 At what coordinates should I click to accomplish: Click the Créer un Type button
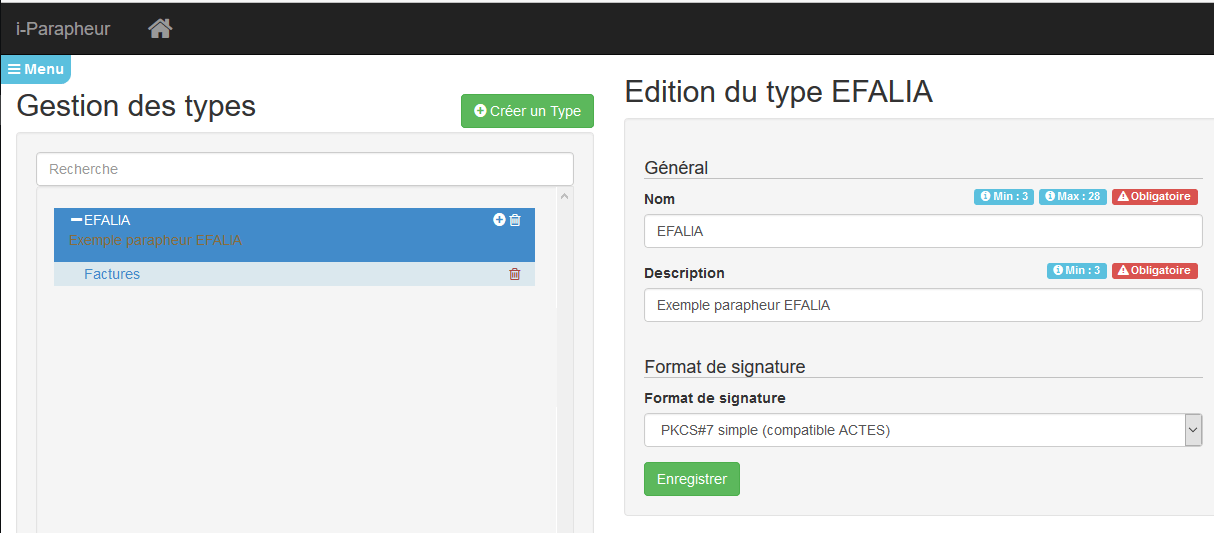point(527,111)
